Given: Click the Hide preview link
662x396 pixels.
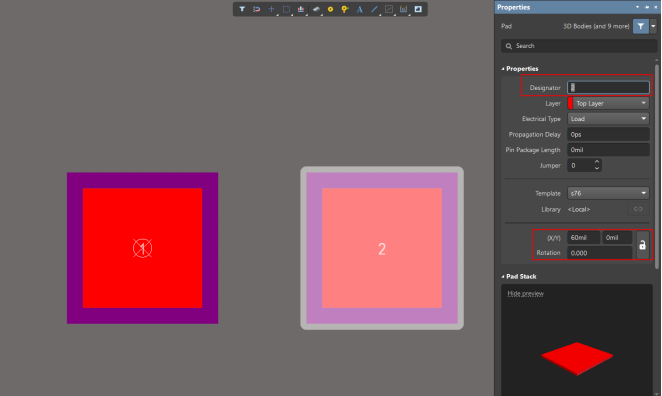Looking at the screenshot, I should click(x=525, y=293).
